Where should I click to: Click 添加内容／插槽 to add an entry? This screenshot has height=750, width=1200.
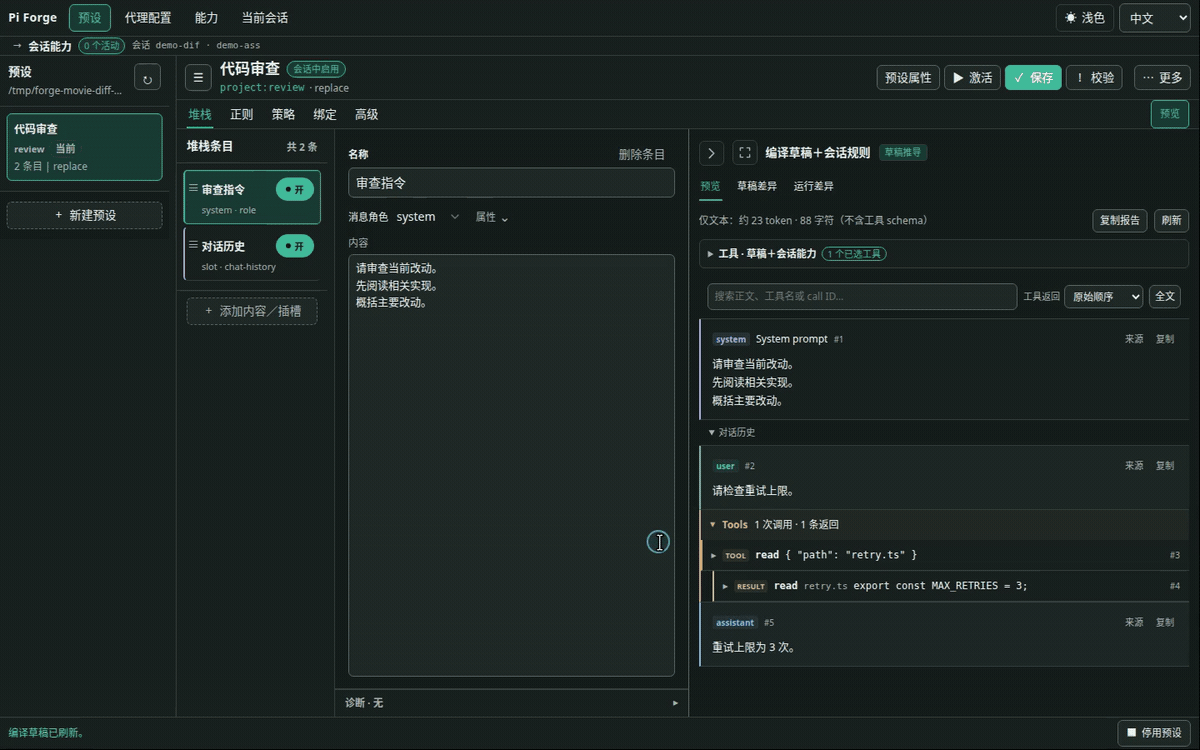pyautogui.click(x=252, y=311)
